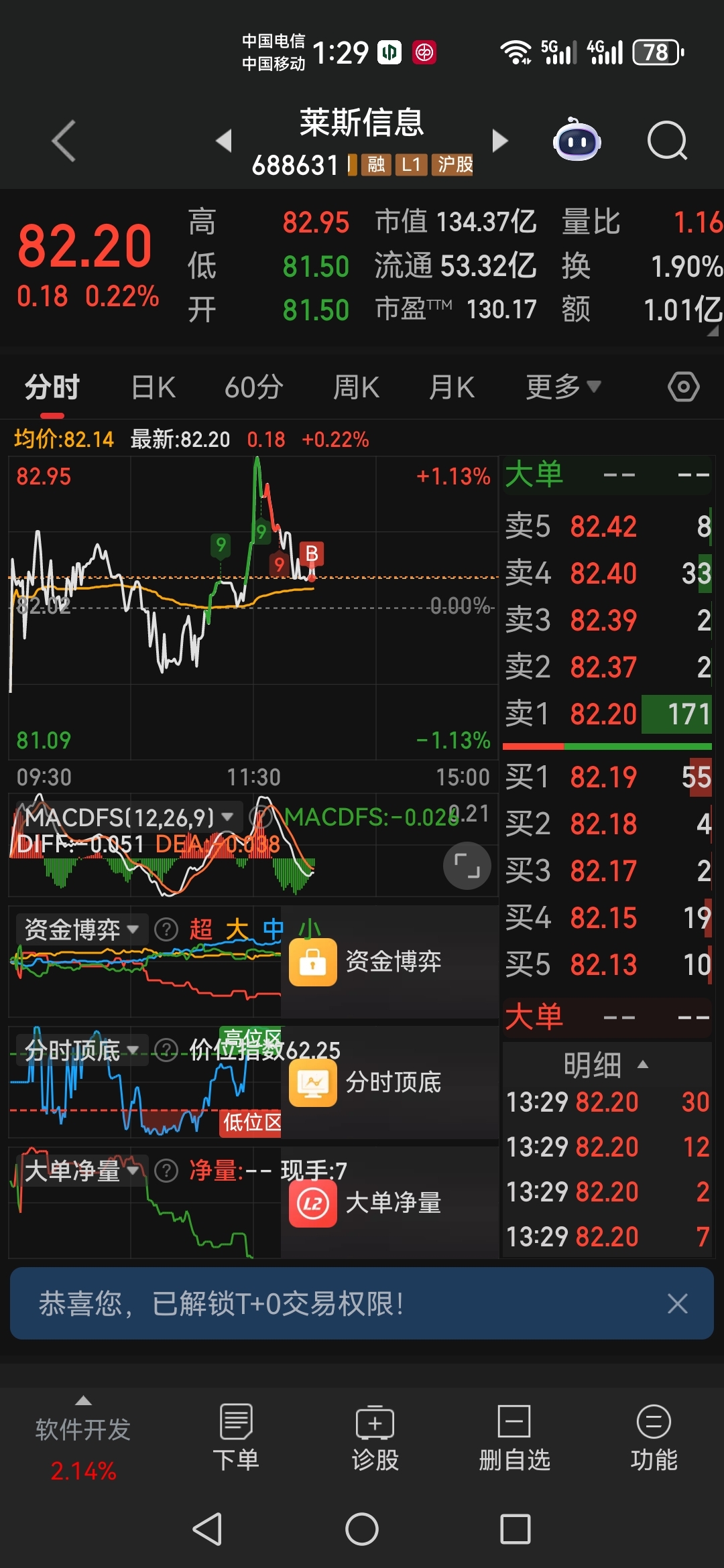724x1568 pixels.
Task: Tap the 大单净量 unlock button label
Action: point(394,1203)
